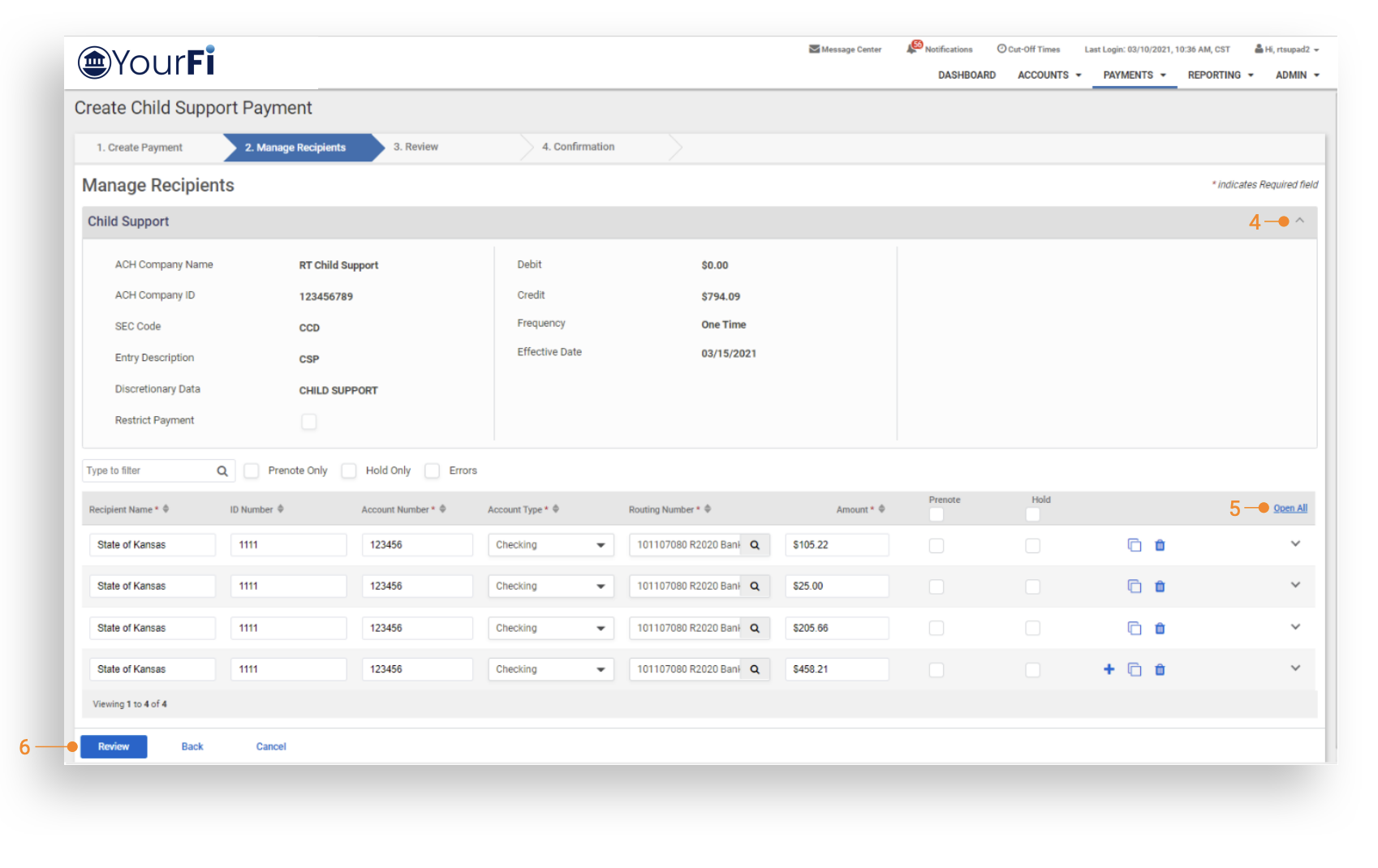1378x868 pixels.
Task: Delete the $458.21 recipient row
Action: [1160, 670]
